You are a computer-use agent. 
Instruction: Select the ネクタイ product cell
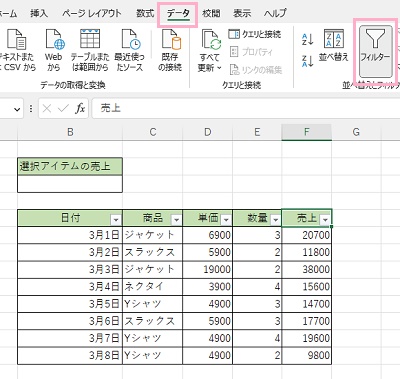(x=153, y=287)
